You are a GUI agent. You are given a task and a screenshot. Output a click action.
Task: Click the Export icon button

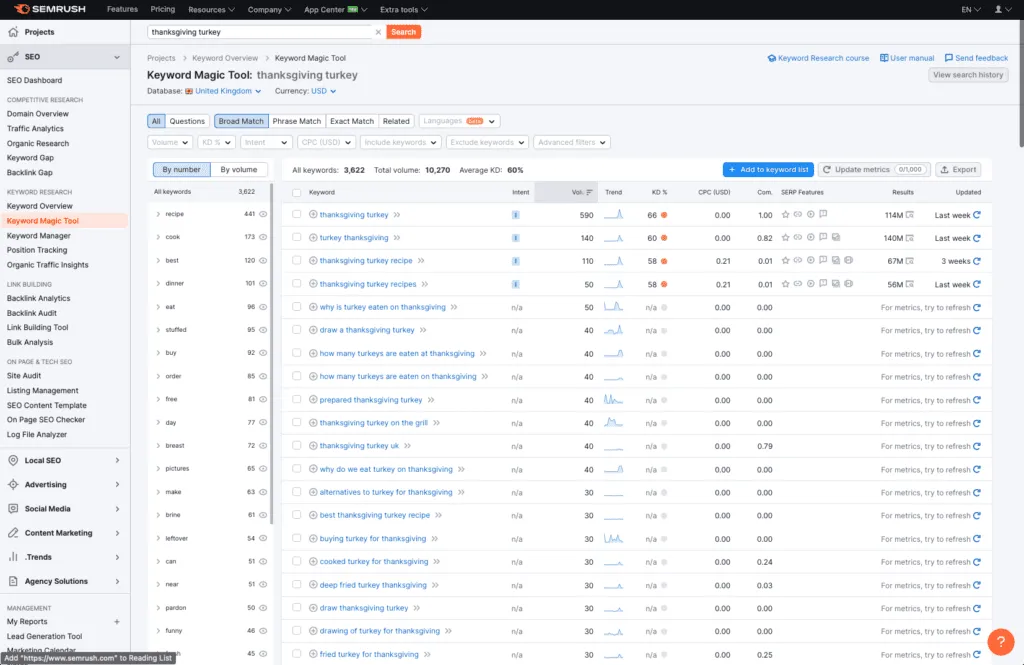[957, 169]
